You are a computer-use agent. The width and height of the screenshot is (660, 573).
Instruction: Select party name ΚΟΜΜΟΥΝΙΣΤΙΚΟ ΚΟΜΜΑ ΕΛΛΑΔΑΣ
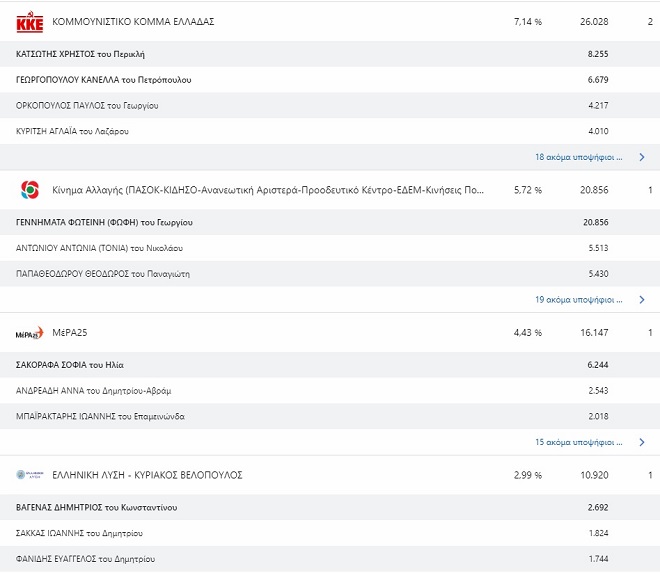coord(133,21)
